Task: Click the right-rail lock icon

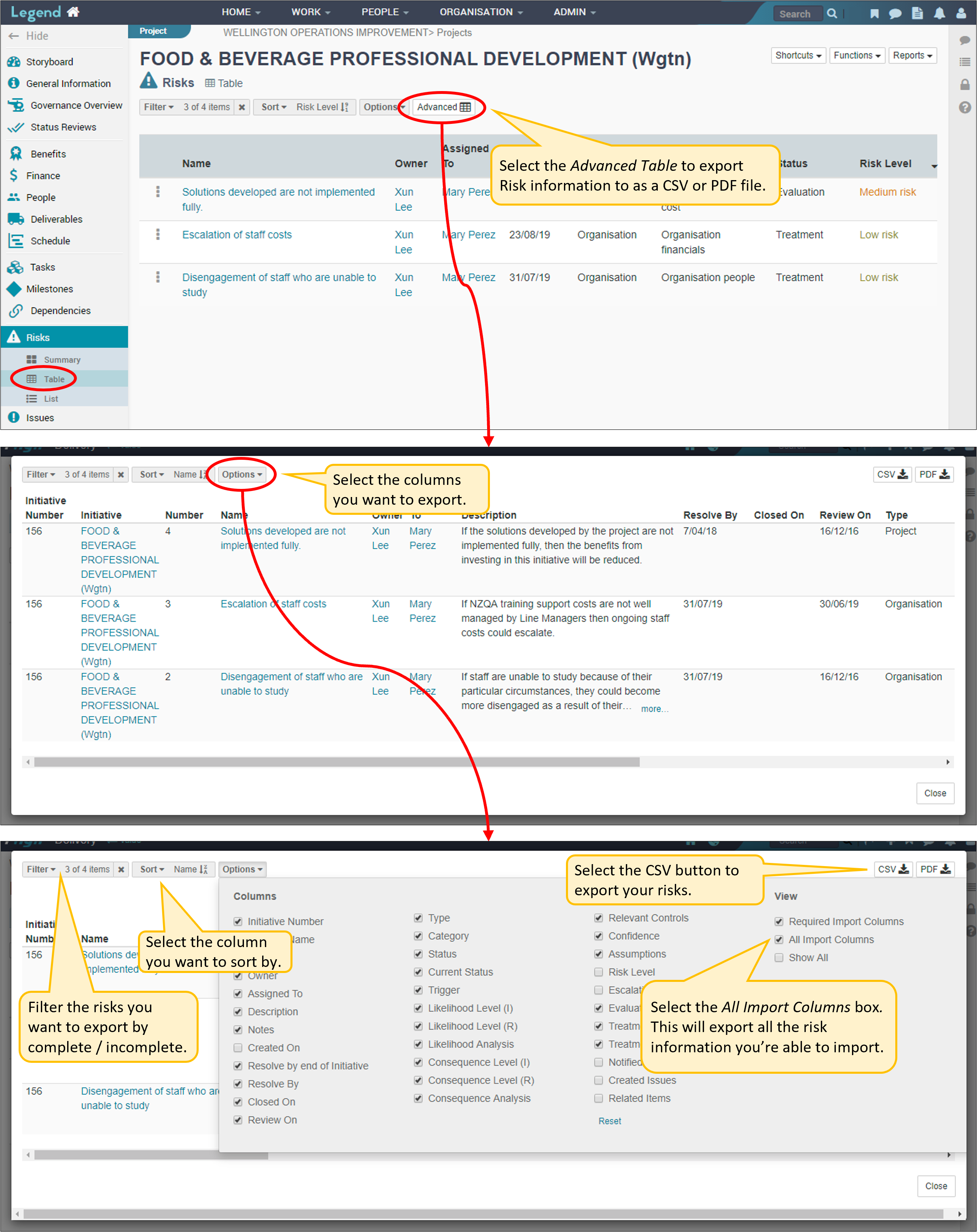Action: pyautogui.click(x=965, y=85)
